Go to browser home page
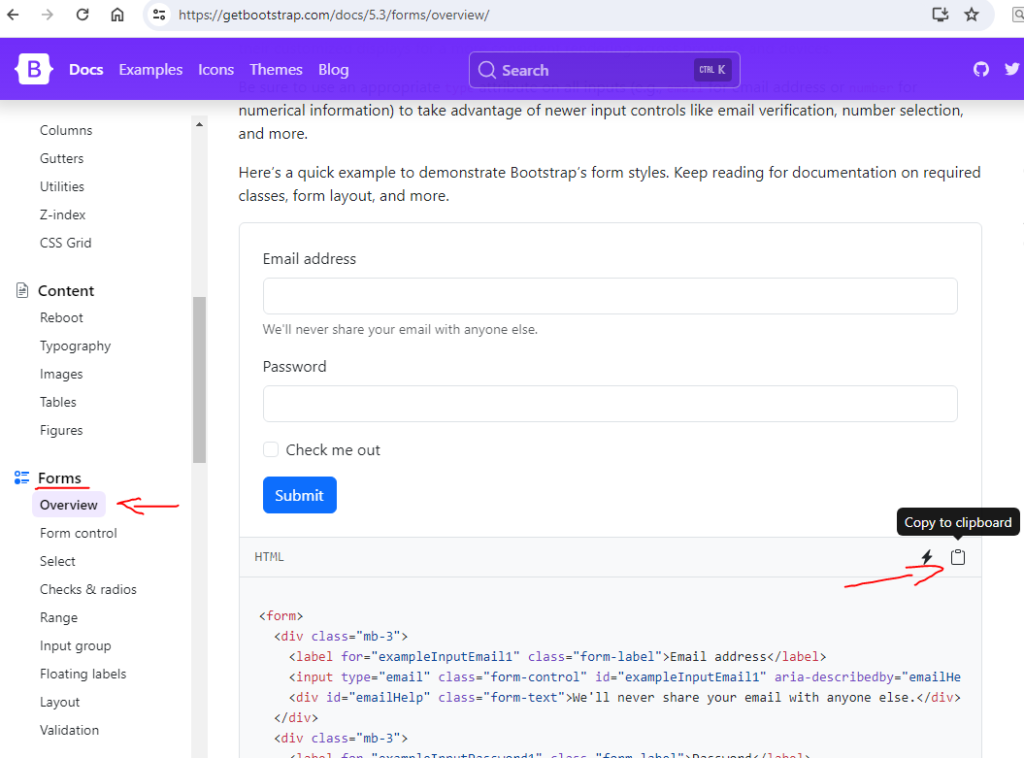1024x758 pixels. (x=118, y=15)
